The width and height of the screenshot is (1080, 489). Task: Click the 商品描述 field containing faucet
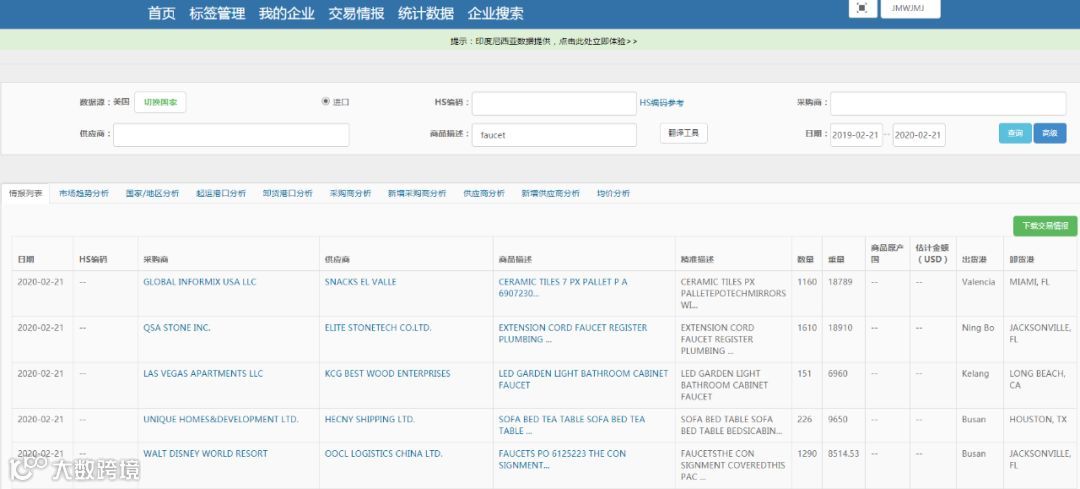tap(554, 135)
